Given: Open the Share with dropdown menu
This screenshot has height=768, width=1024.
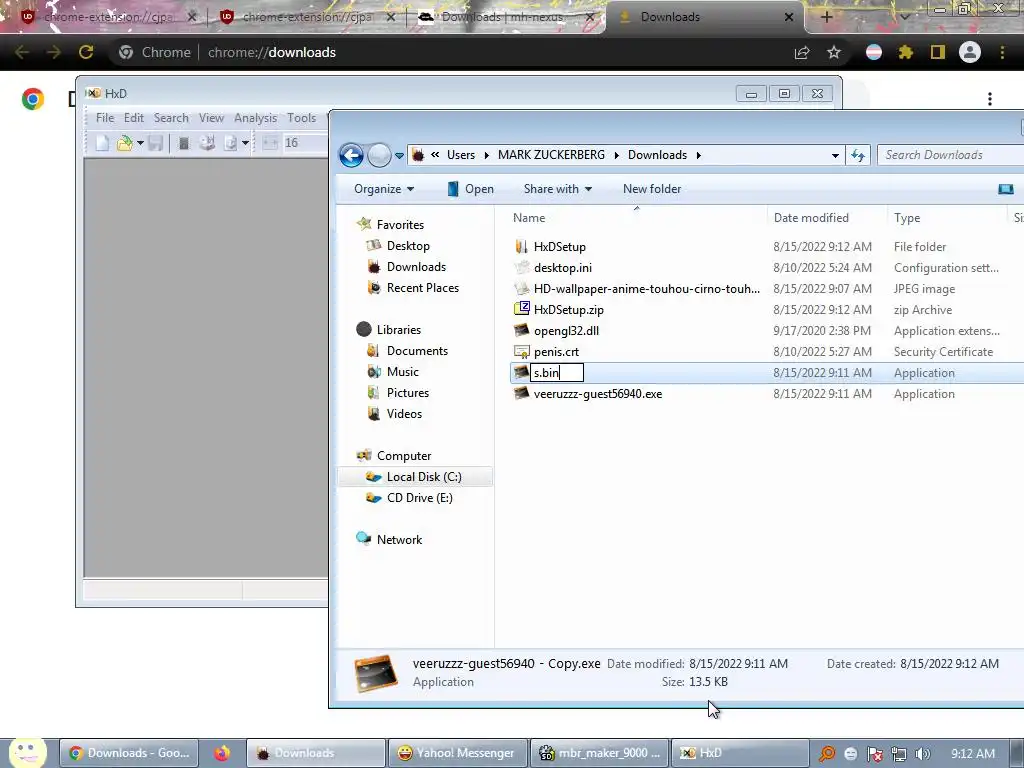Looking at the screenshot, I should click(558, 189).
